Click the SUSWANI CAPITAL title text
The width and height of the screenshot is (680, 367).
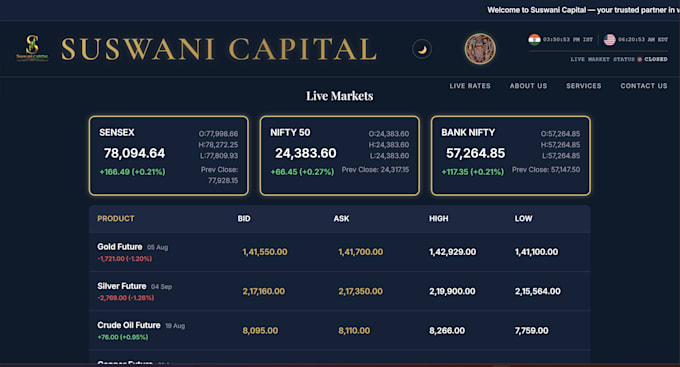coord(219,49)
